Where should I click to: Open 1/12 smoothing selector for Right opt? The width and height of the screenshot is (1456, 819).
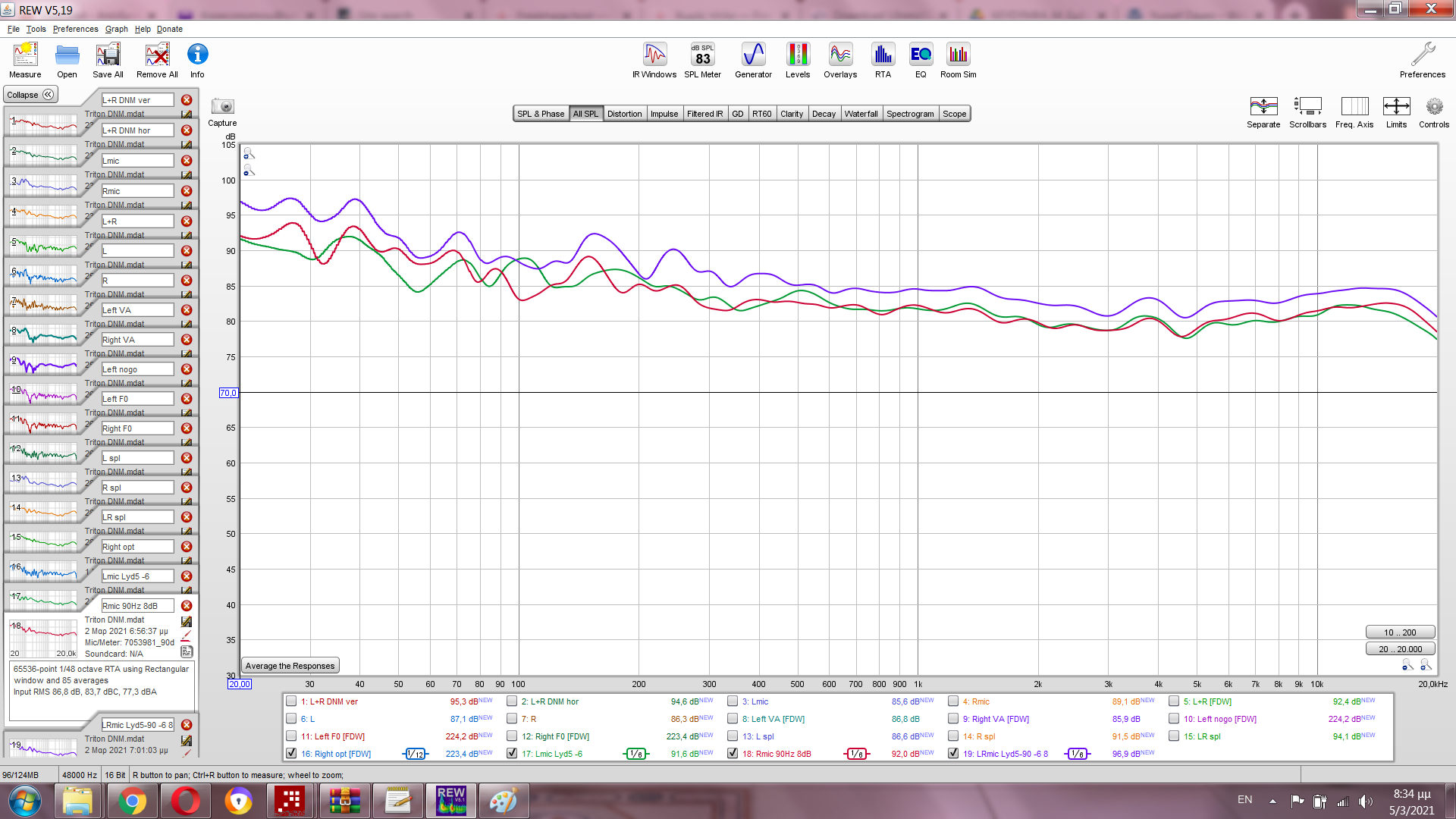click(415, 754)
